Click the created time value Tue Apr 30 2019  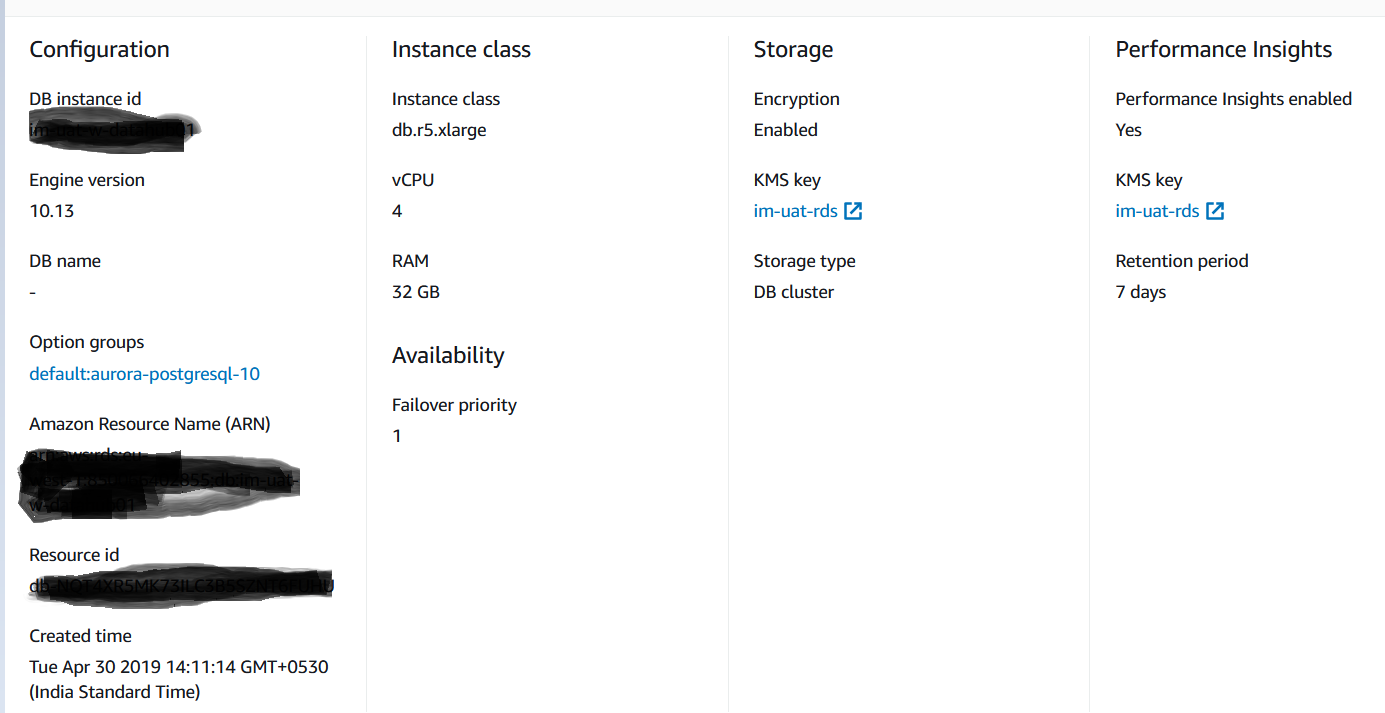(x=179, y=667)
